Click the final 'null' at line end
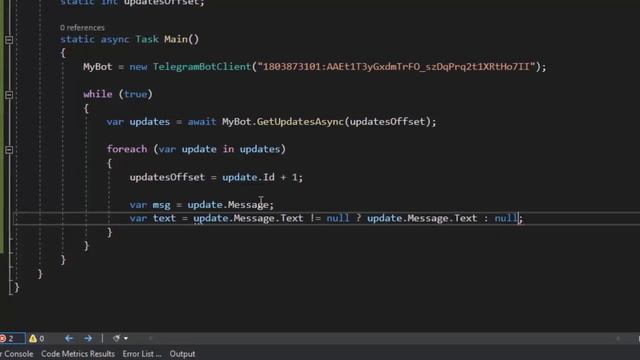Image resolution: width=640 pixels, height=360 pixels. click(506, 218)
